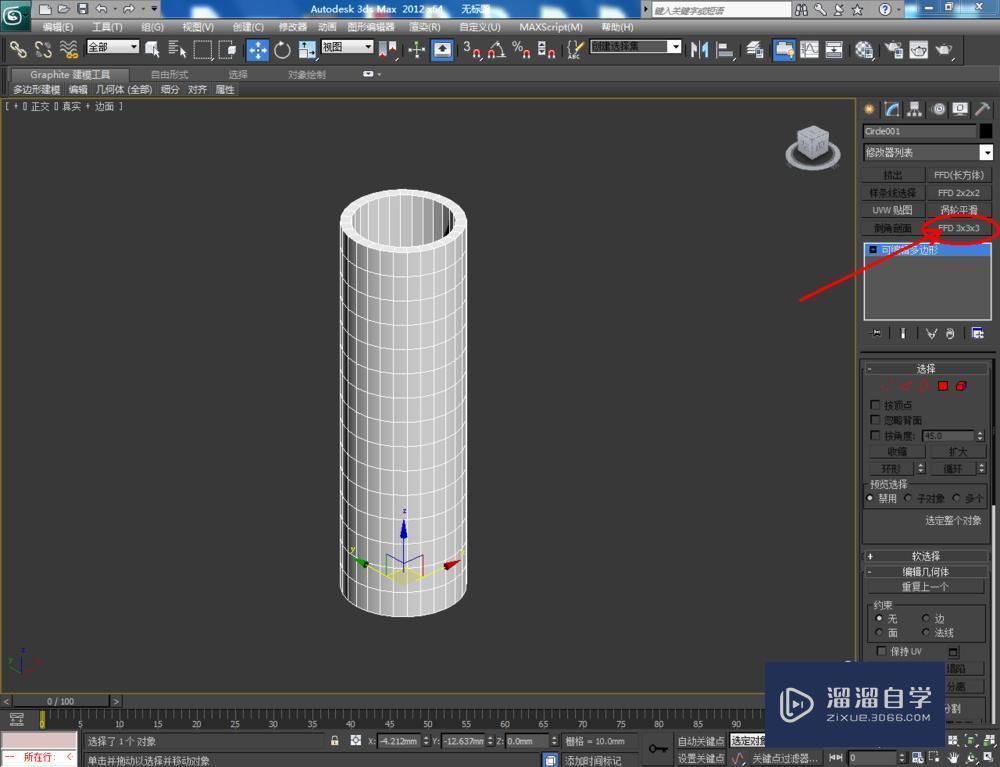Click the render teapot icon
Screen dimensions: 1000x767
(x=943, y=50)
